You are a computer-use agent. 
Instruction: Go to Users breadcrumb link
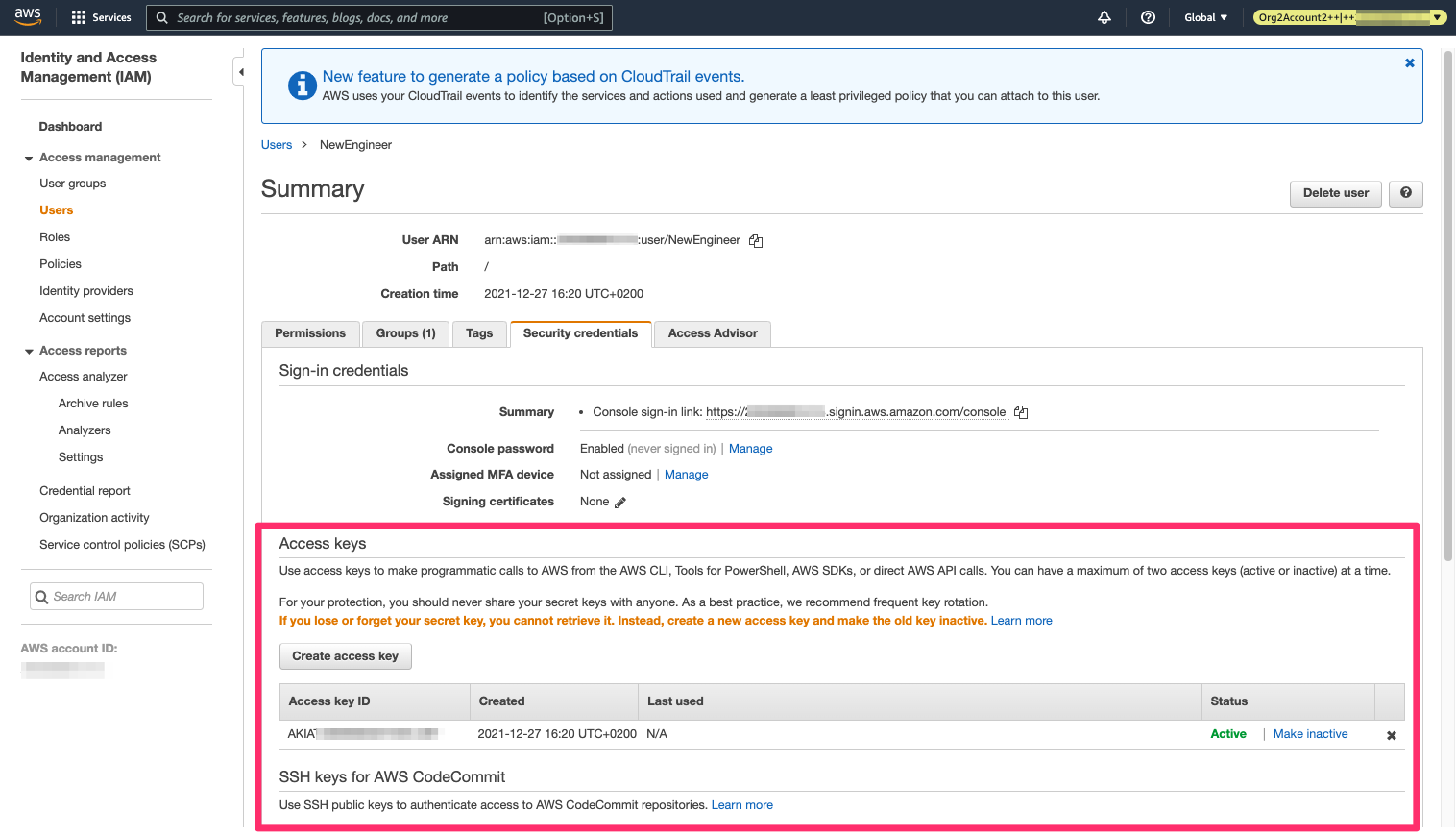(x=277, y=145)
